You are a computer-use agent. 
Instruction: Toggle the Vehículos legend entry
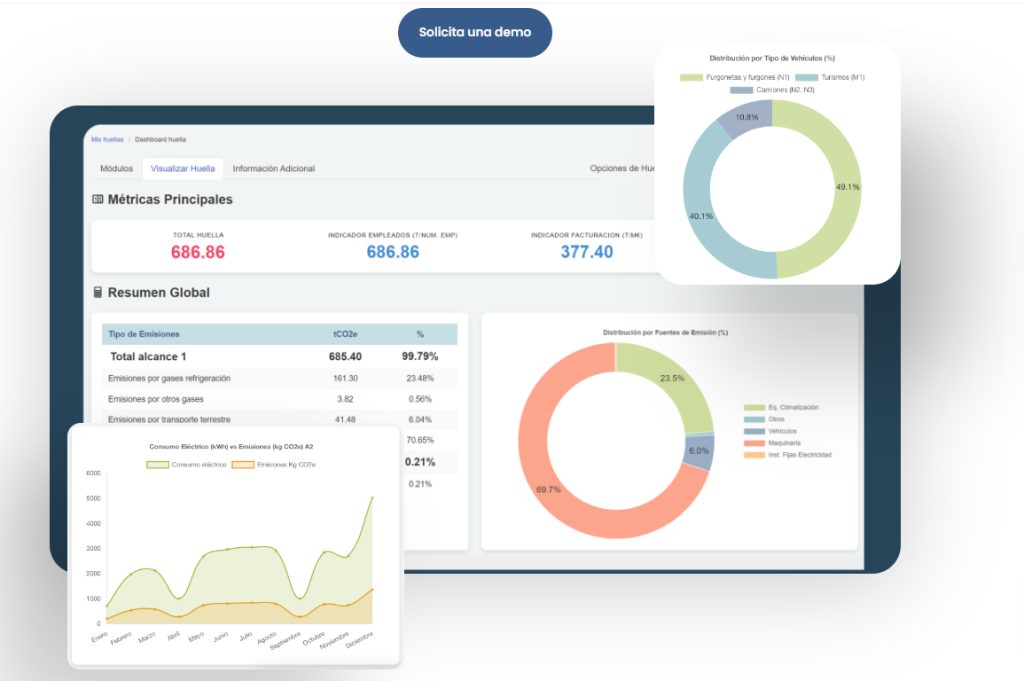pos(771,431)
